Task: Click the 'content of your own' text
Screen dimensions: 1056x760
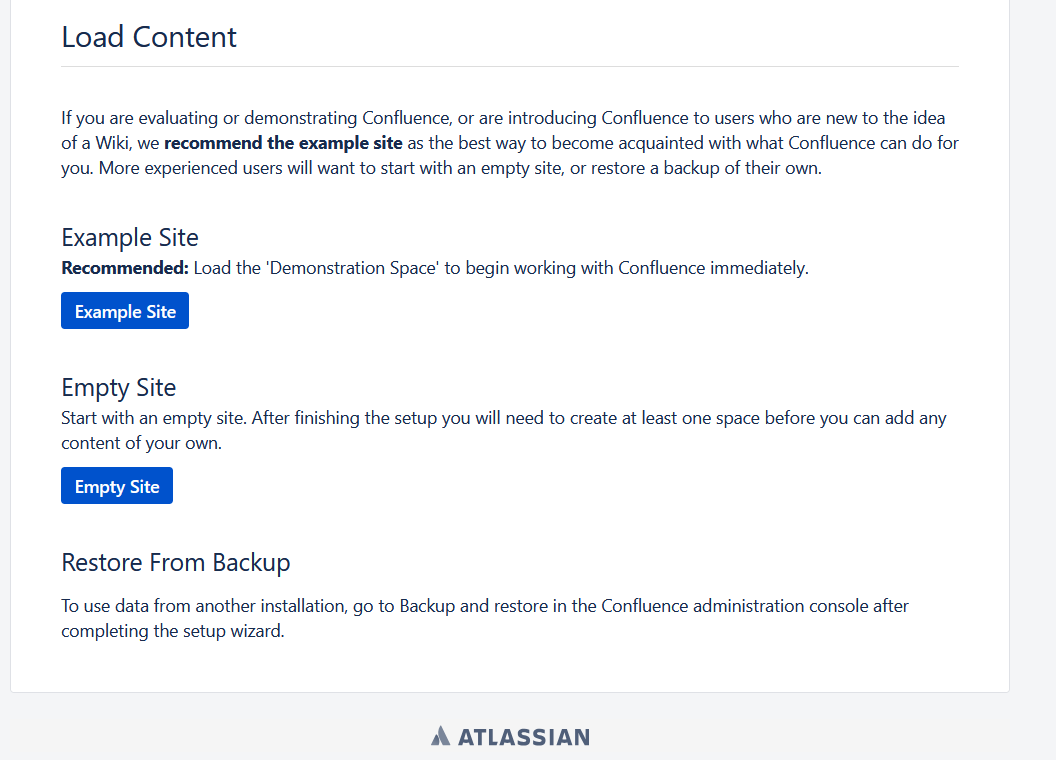Action: (140, 443)
